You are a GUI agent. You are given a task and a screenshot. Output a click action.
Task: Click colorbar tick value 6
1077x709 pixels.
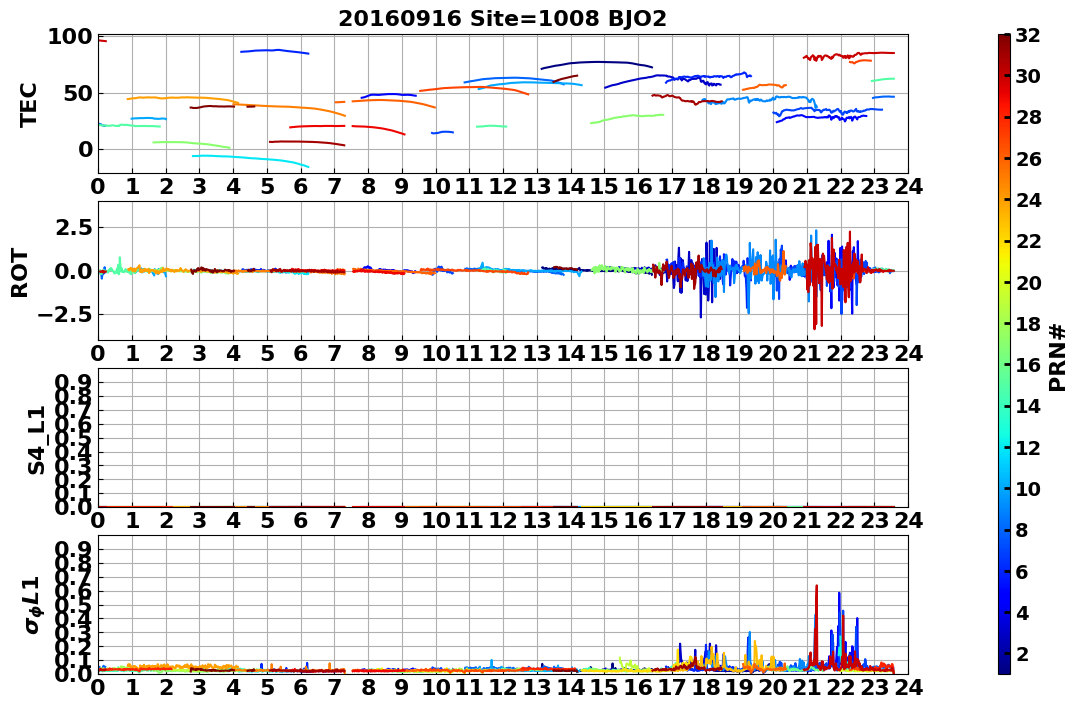[1022, 571]
